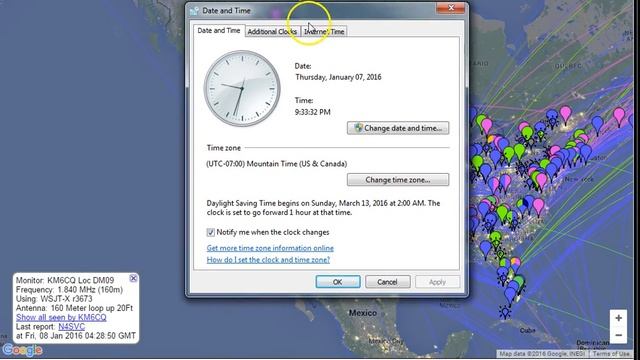The width and height of the screenshot is (640, 360).
Task: Click 'Frequency: 1.840 MHz (160m)' text
Action: (69, 290)
